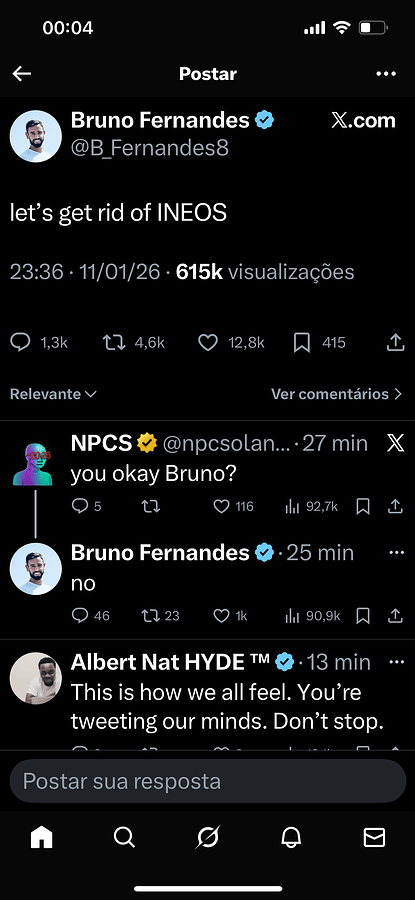Reply to the INEOS post via comment icon

21,343
